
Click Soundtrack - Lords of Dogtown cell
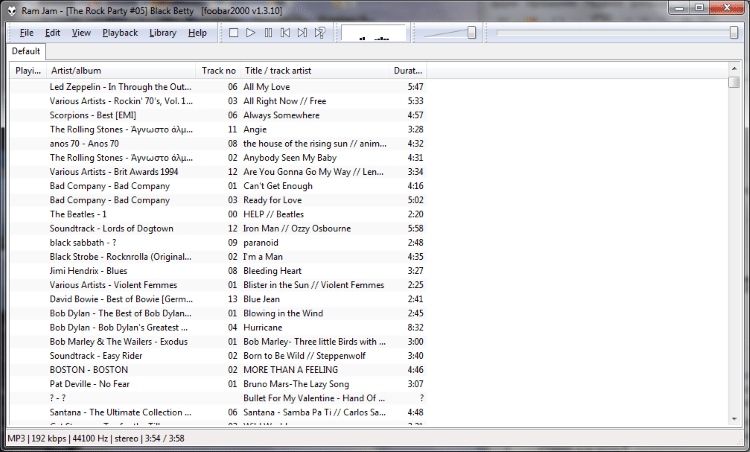point(111,229)
